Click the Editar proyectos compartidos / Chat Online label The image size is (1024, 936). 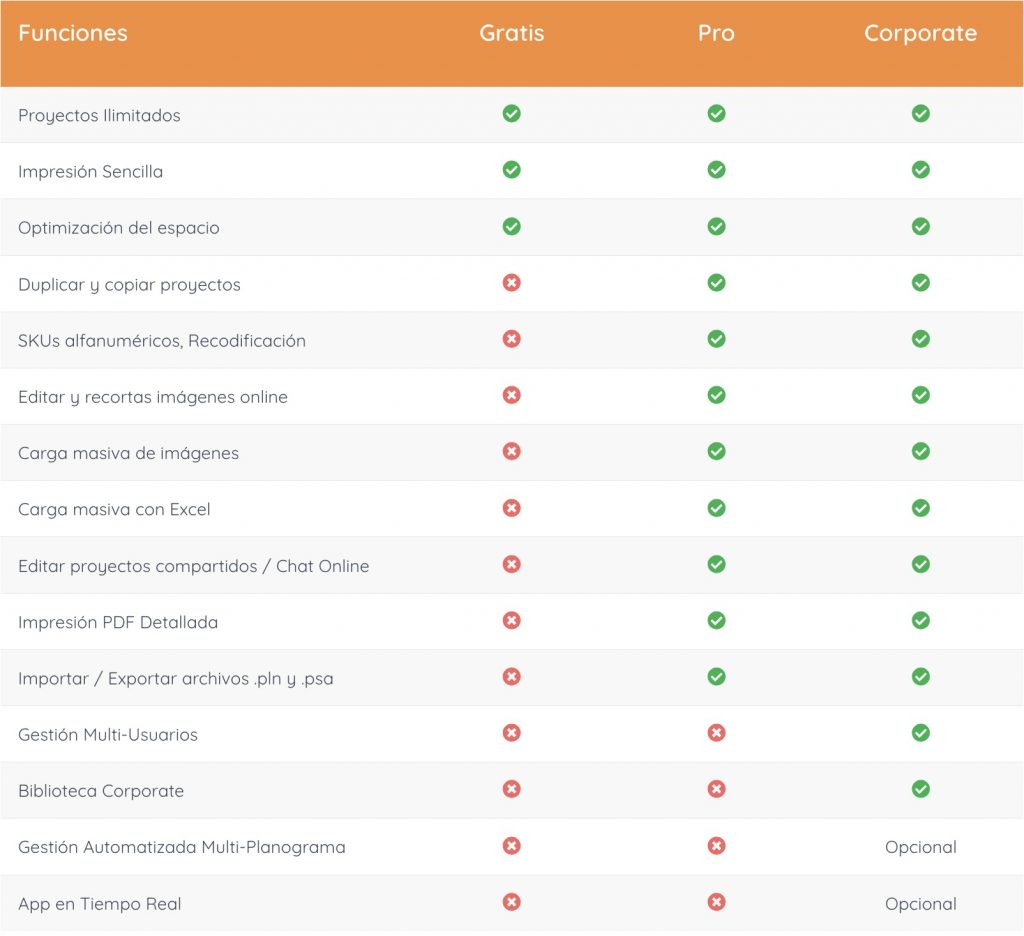click(194, 566)
